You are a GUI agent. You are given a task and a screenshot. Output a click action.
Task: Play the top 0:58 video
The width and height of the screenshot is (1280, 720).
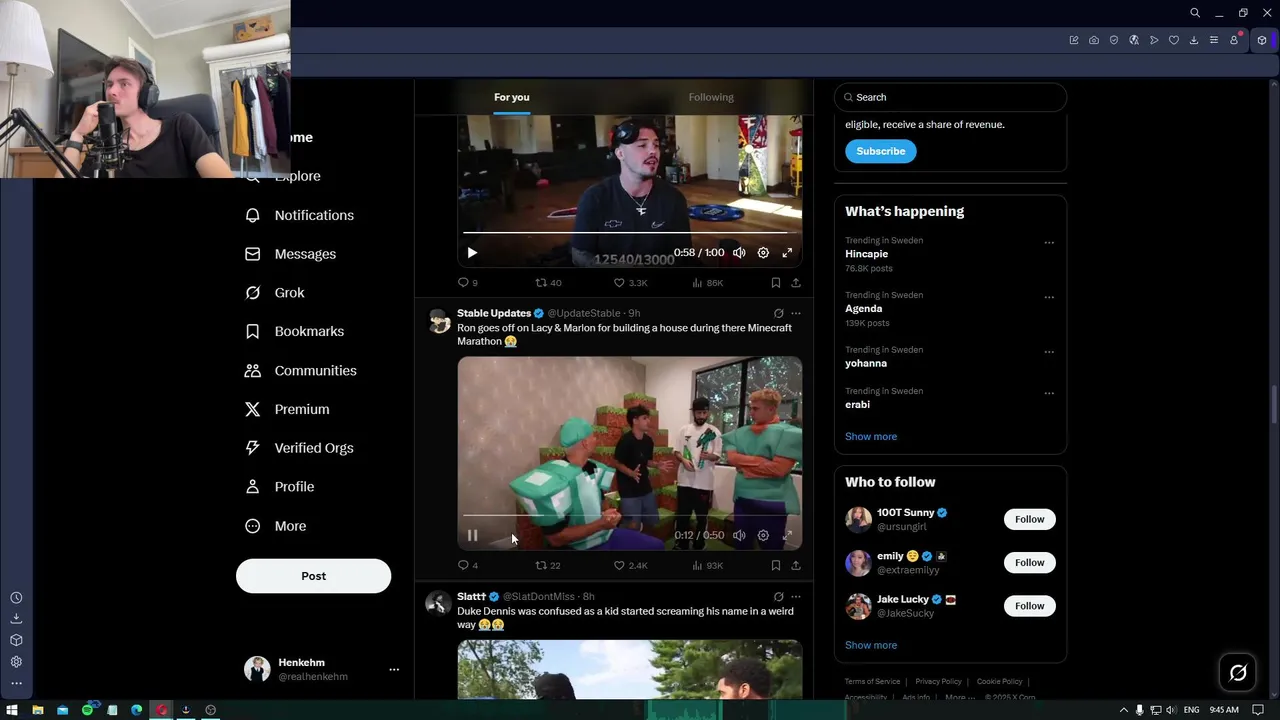pyautogui.click(x=472, y=253)
